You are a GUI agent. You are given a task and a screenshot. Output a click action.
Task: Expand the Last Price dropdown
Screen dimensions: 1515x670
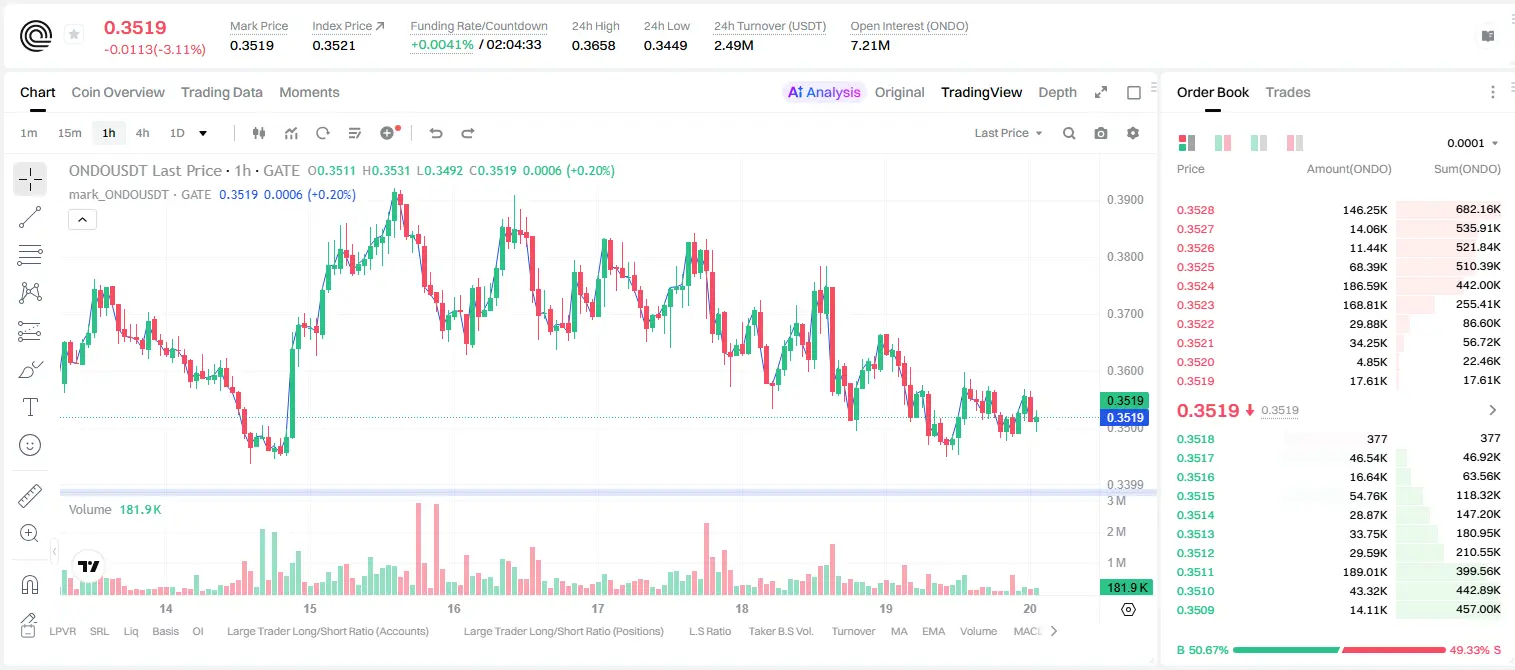[x=1008, y=133]
